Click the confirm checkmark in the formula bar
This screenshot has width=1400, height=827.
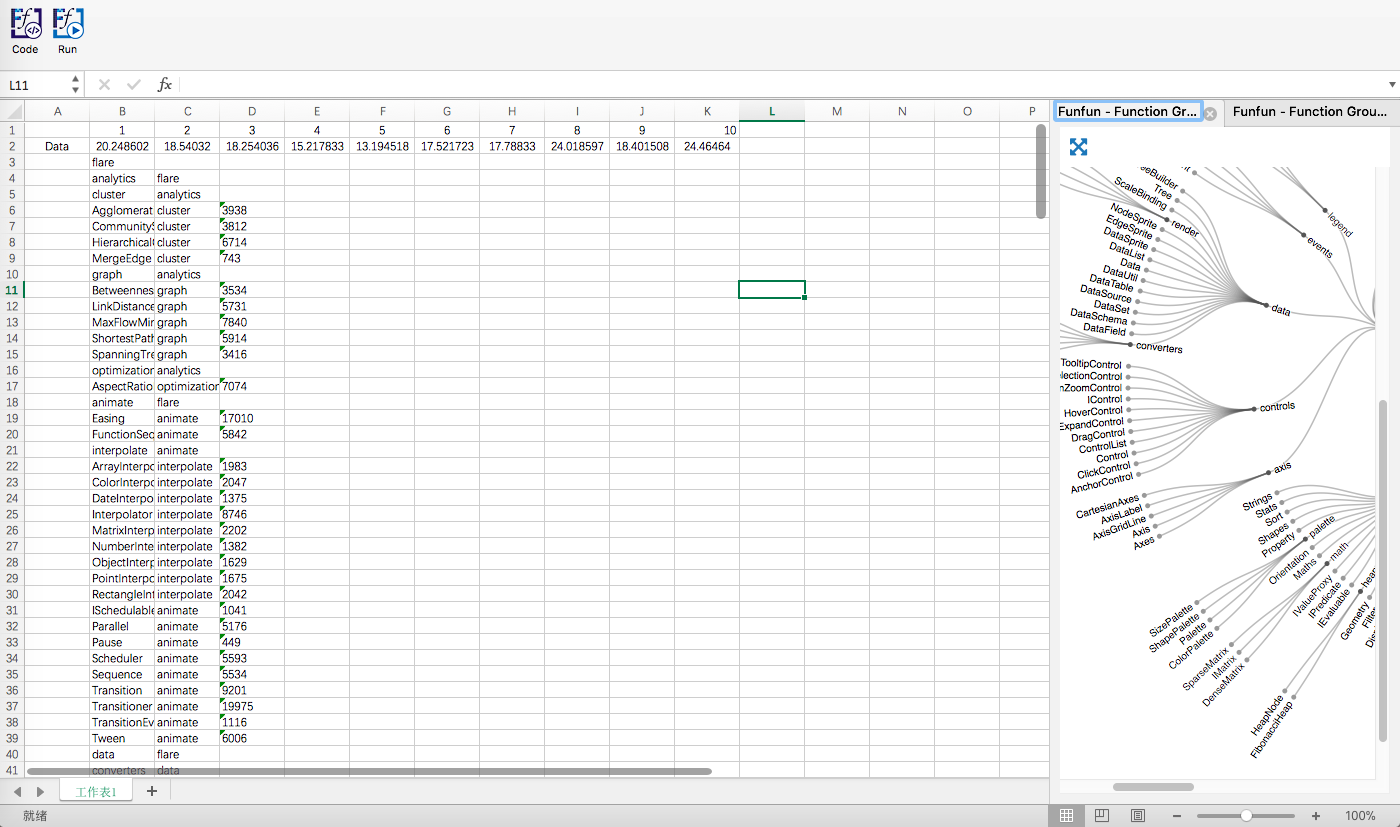click(134, 84)
